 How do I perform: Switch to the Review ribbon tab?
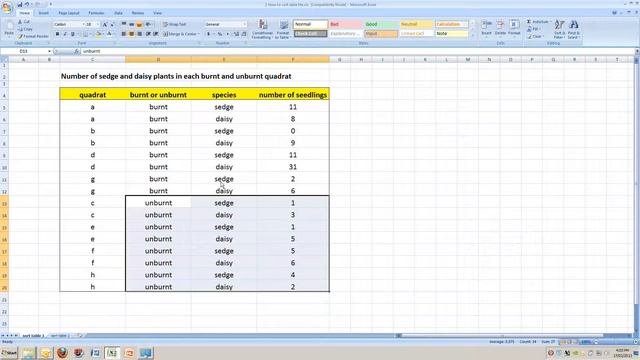[138, 13]
